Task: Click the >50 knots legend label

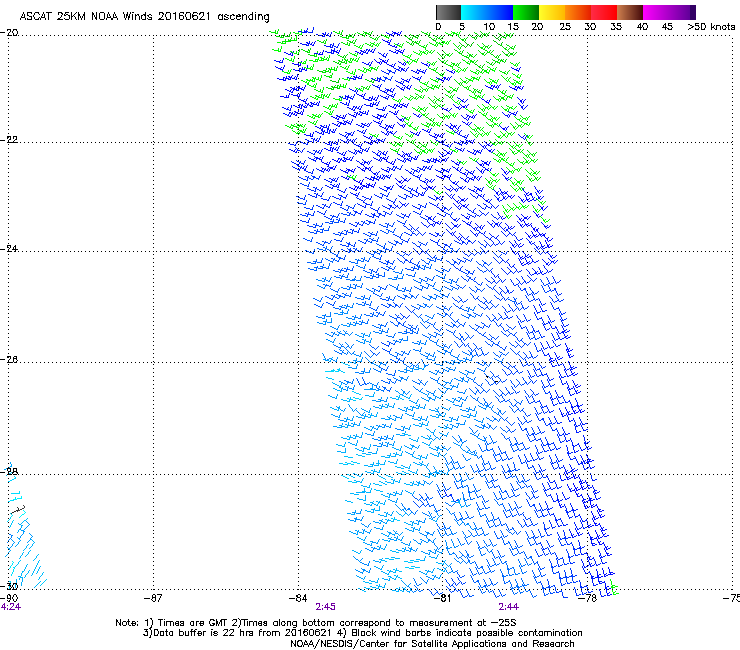Action: pos(712,27)
